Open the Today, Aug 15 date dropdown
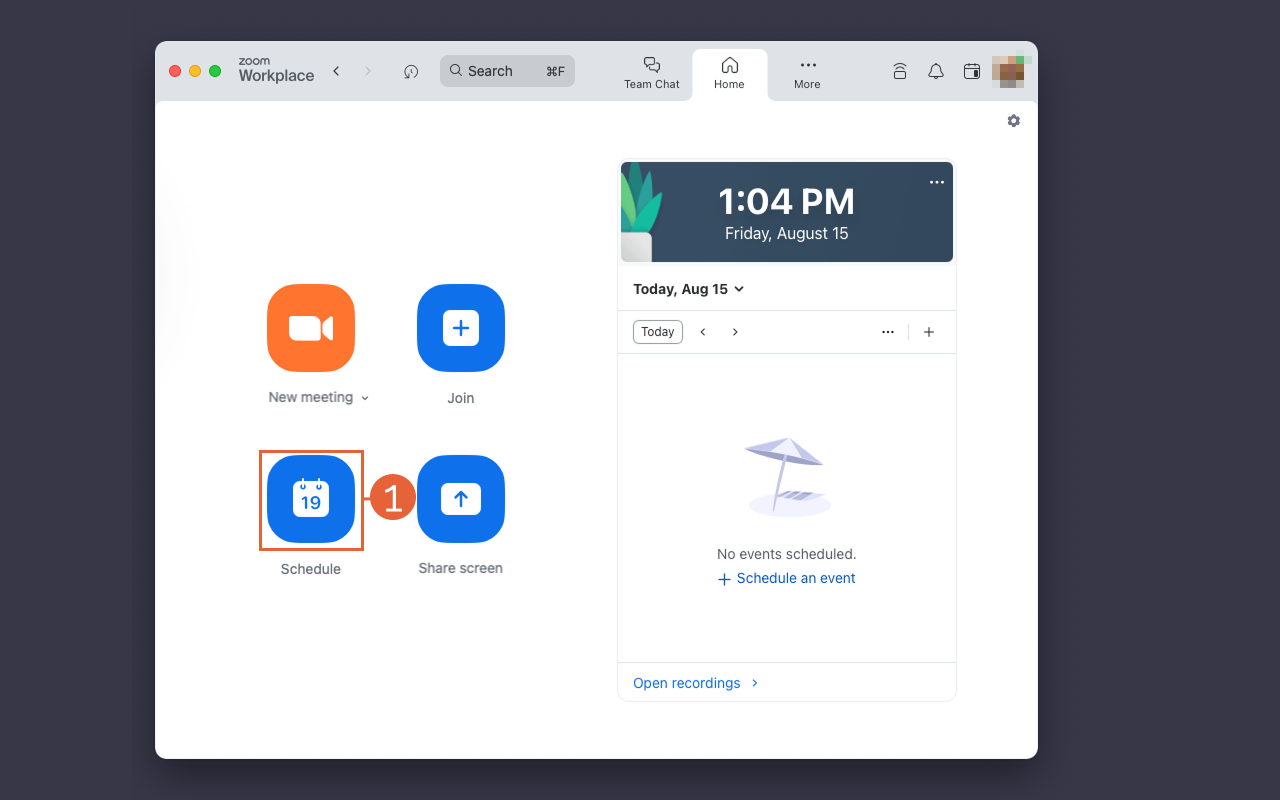The image size is (1280, 800). point(688,288)
